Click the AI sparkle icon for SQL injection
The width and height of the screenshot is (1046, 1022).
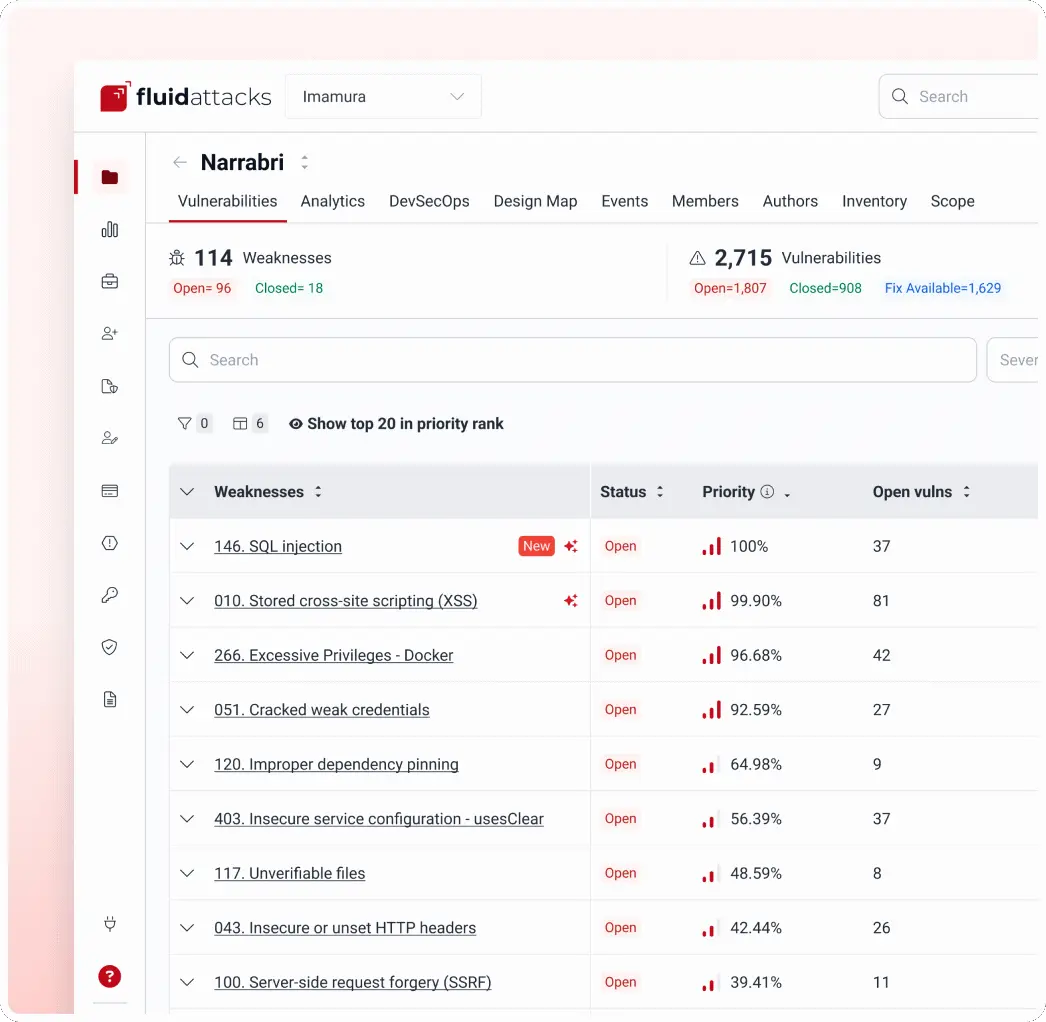pos(570,546)
